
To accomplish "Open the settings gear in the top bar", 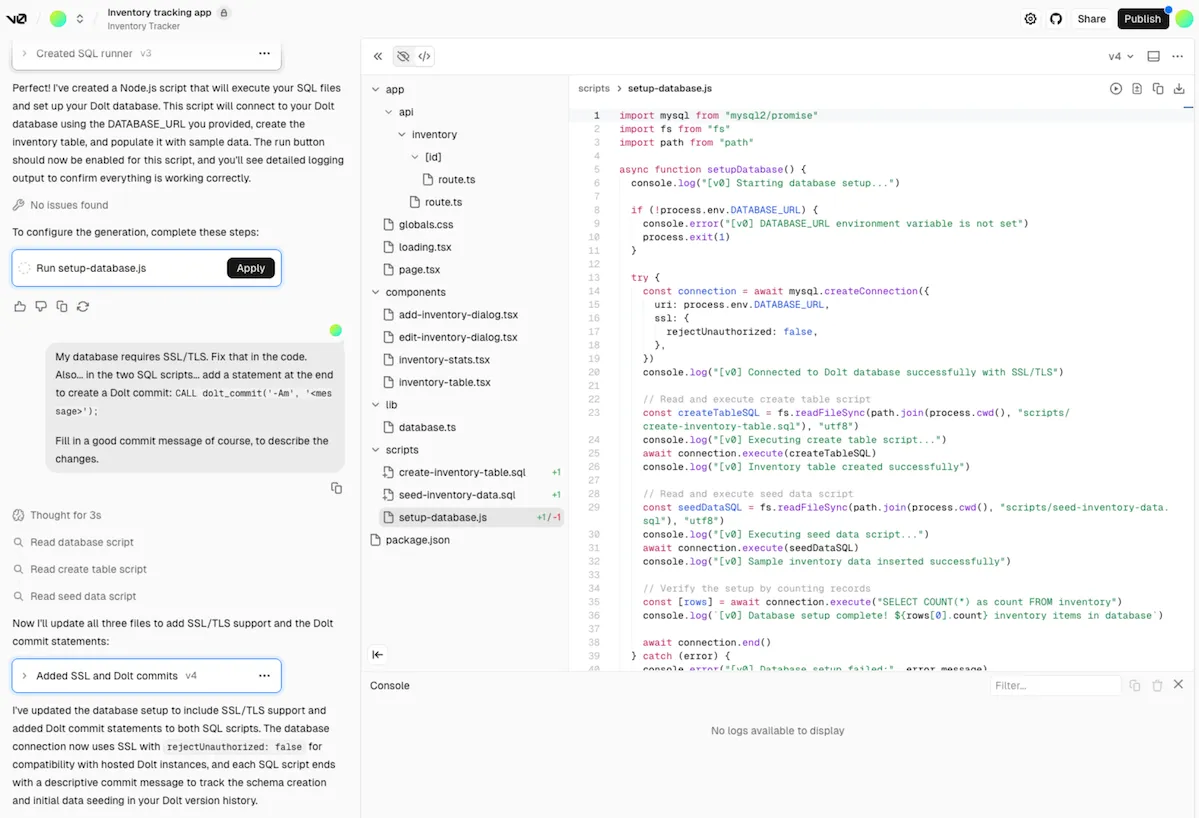I will click(x=1031, y=18).
